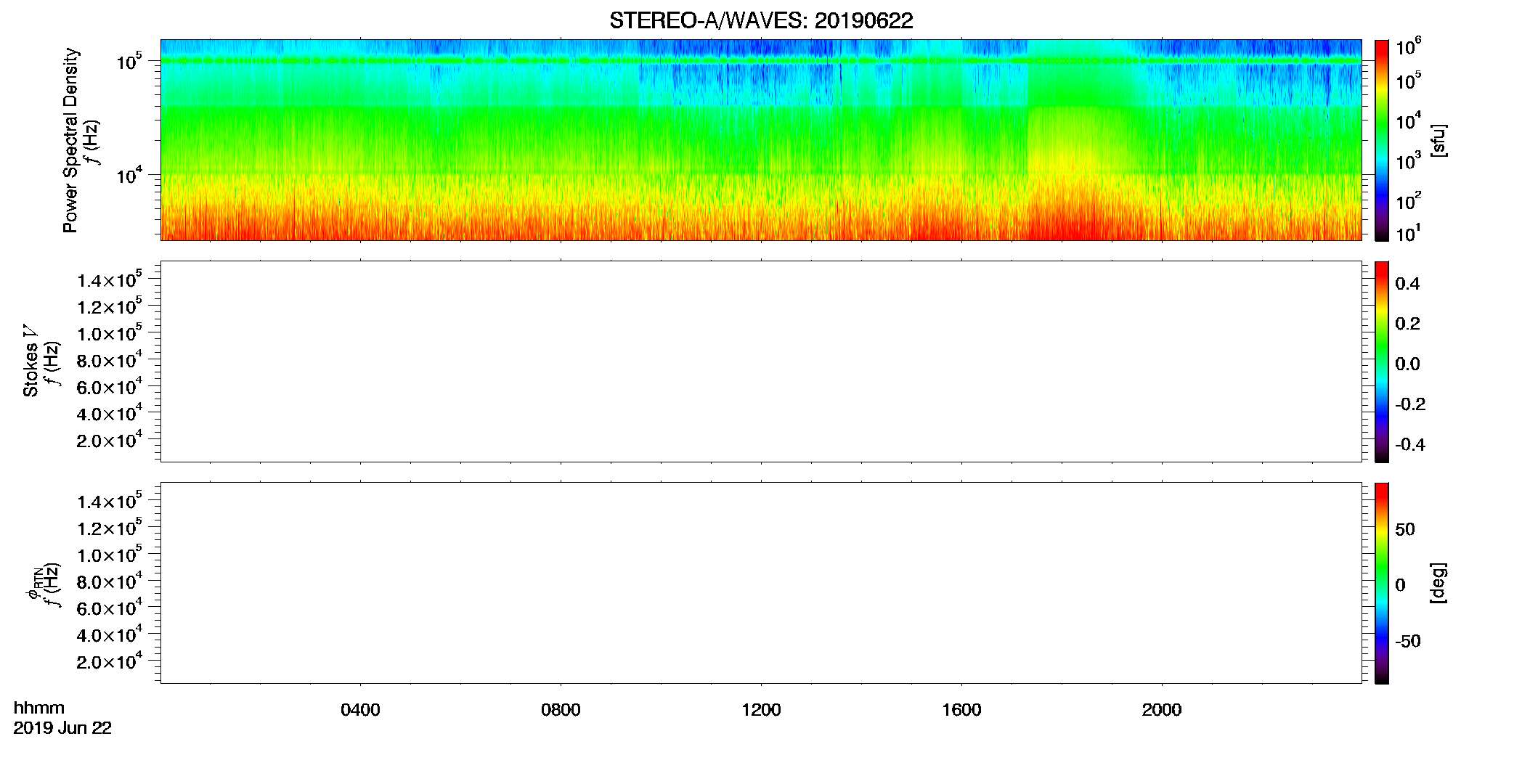Viewport: 1522px width, 784px height.
Task: Click the 4.0×10^4 tick on φ RTN axis
Action: click(110, 634)
